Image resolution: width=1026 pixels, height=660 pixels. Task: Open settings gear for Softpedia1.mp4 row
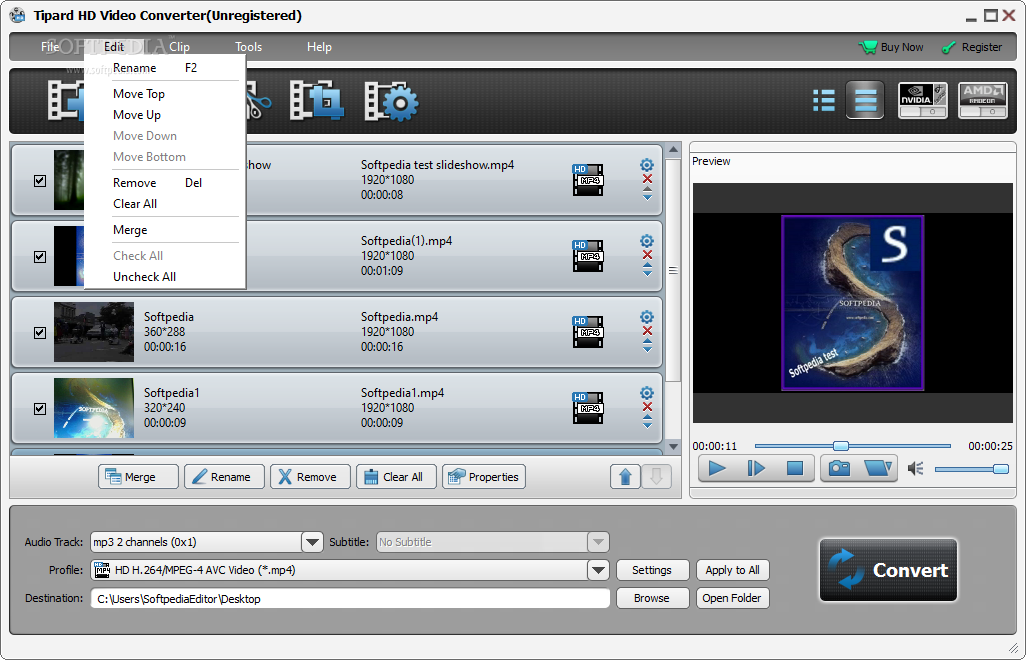(646, 392)
